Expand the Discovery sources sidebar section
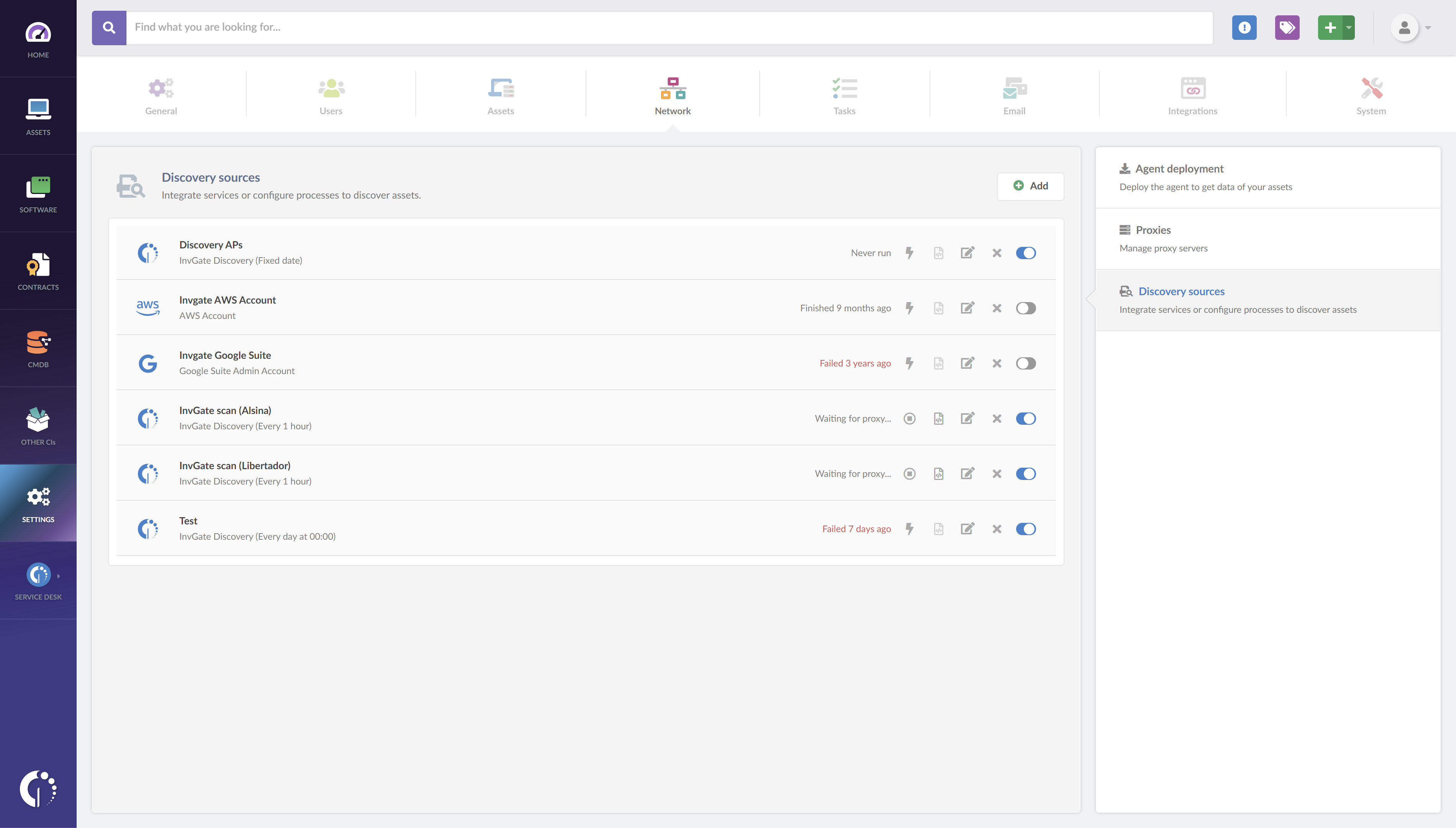Screen dimensions: 1456x828 coord(1181,291)
